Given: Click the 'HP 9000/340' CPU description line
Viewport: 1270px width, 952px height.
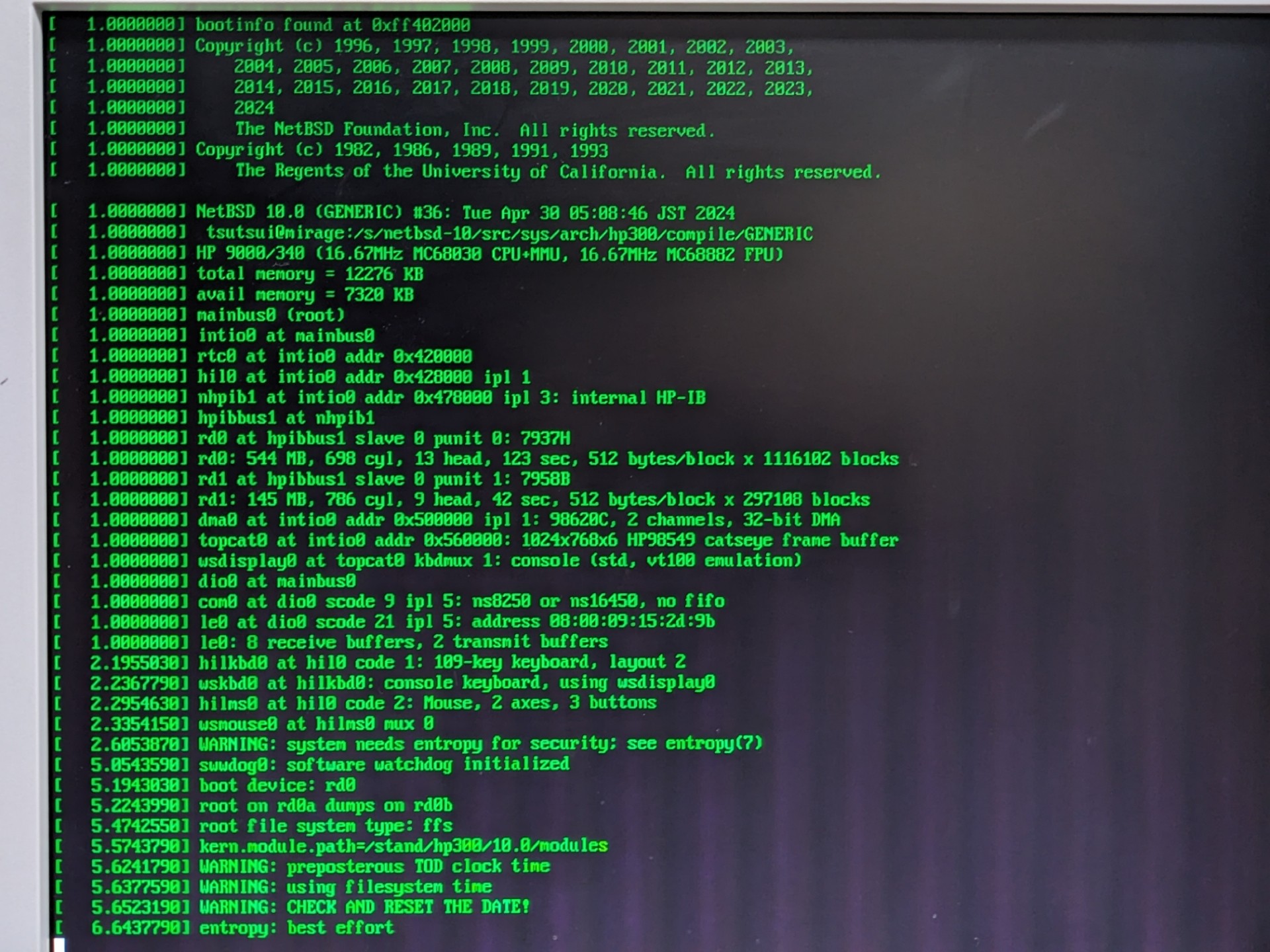Looking at the screenshot, I should [x=489, y=254].
